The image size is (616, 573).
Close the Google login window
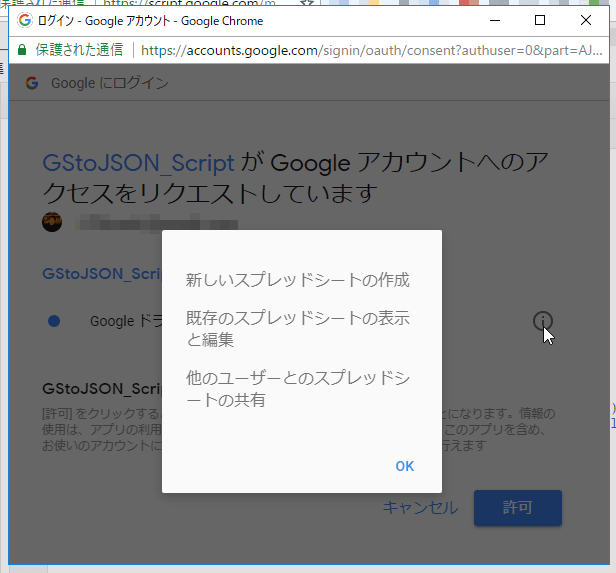[586, 20]
